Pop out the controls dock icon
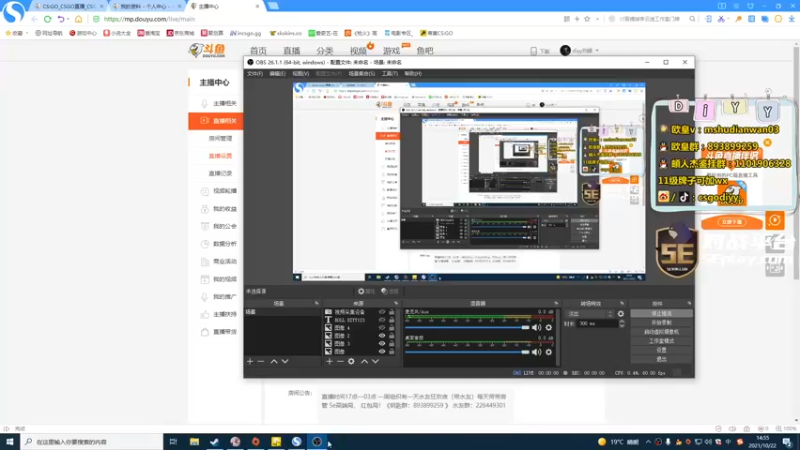 (x=689, y=304)
